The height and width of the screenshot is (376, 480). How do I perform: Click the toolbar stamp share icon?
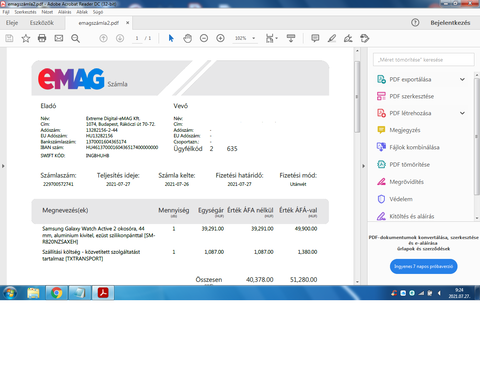point(365,38)
